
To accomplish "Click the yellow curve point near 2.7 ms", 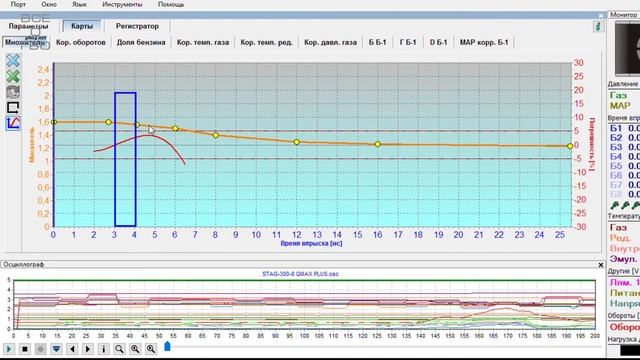I will pyautogui.click(x=109, y=122).
